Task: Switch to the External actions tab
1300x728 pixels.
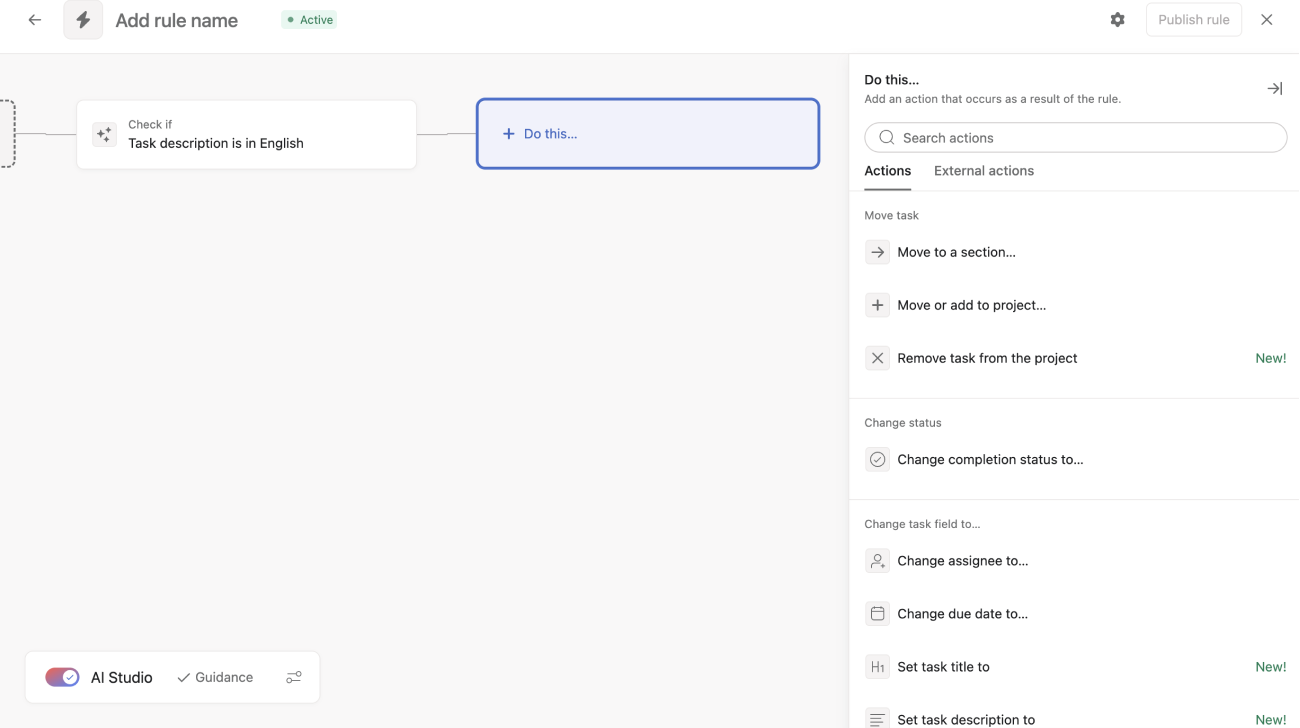Action: (x=983, y=170)
